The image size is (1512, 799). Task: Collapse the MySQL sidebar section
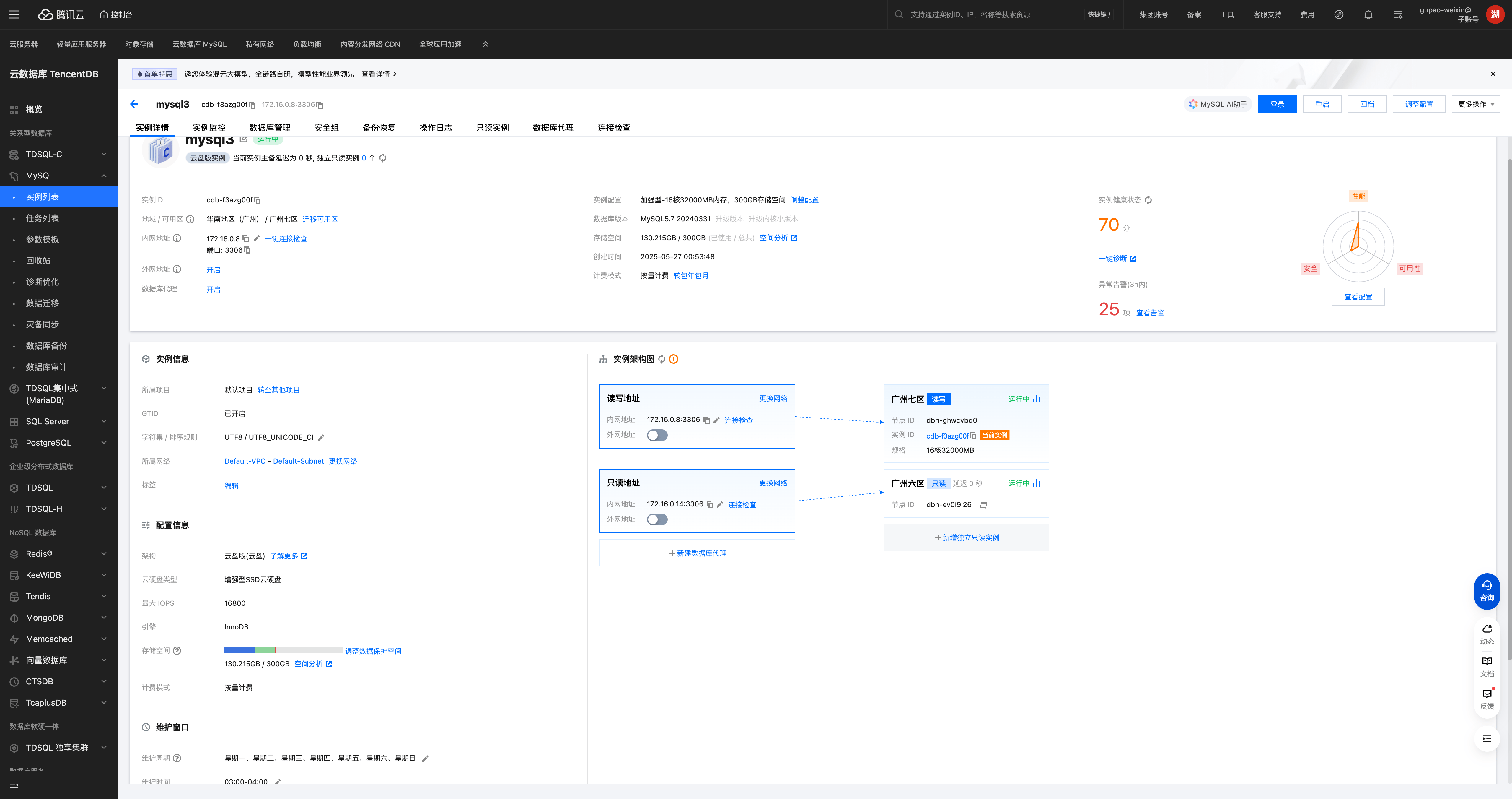point(59,176)
